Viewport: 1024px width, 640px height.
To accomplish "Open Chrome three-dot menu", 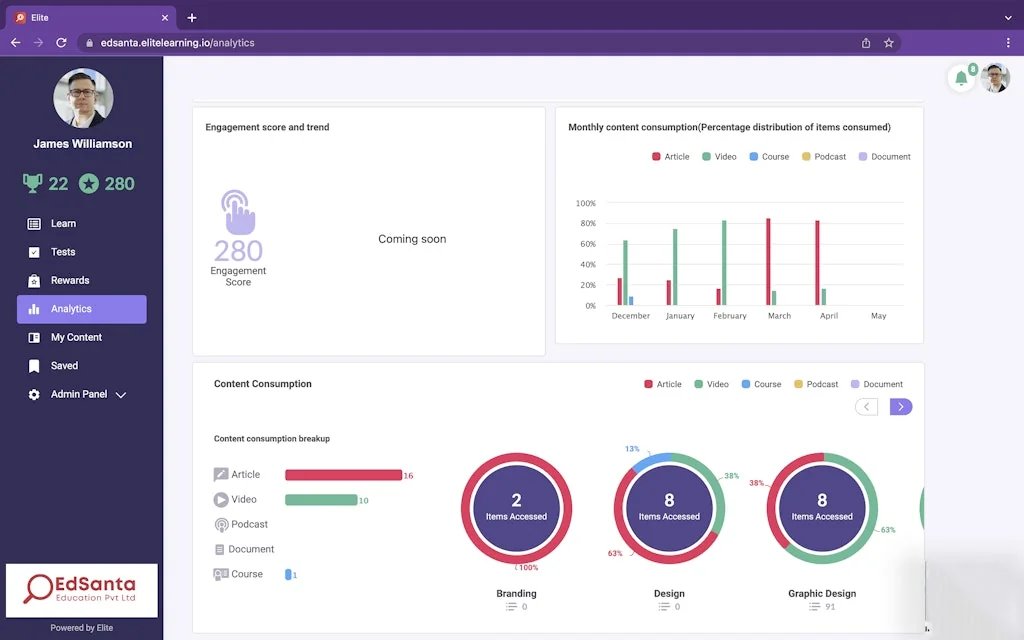I will 1007,43.
